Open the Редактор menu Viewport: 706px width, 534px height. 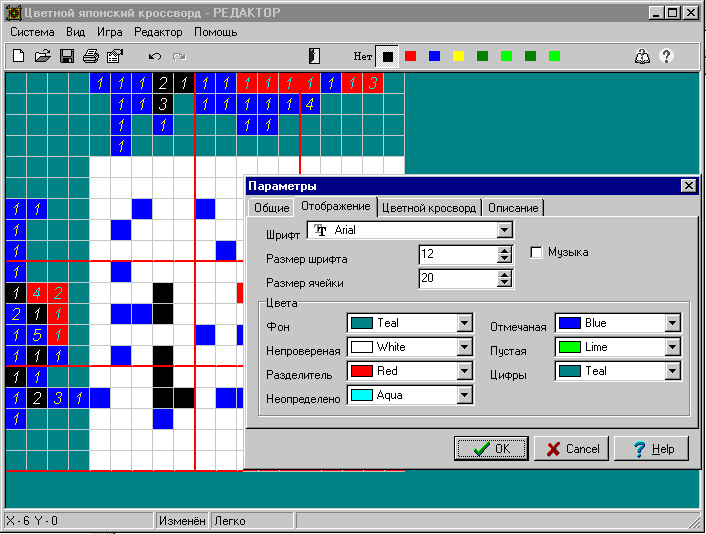coord(158,32)
